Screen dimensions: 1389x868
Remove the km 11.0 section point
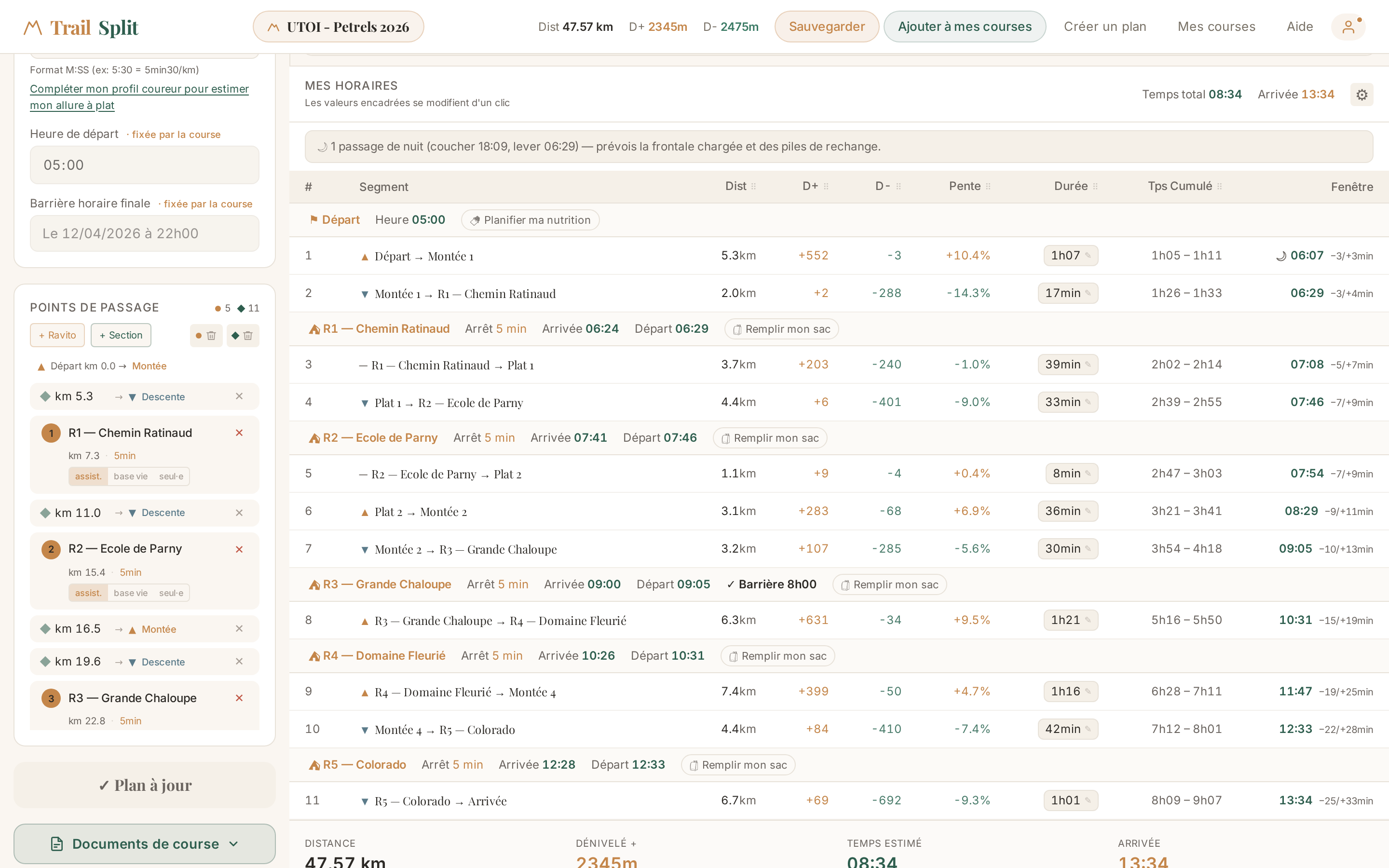(239, 513)
